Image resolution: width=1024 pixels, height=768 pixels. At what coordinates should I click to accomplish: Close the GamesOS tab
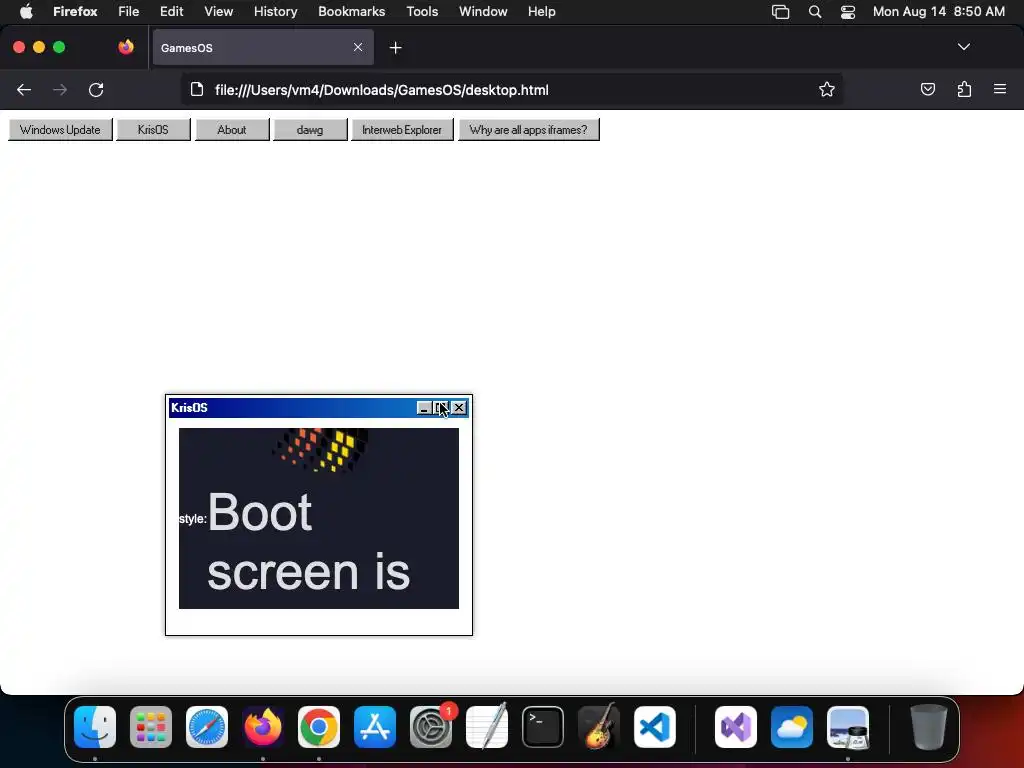358,47
